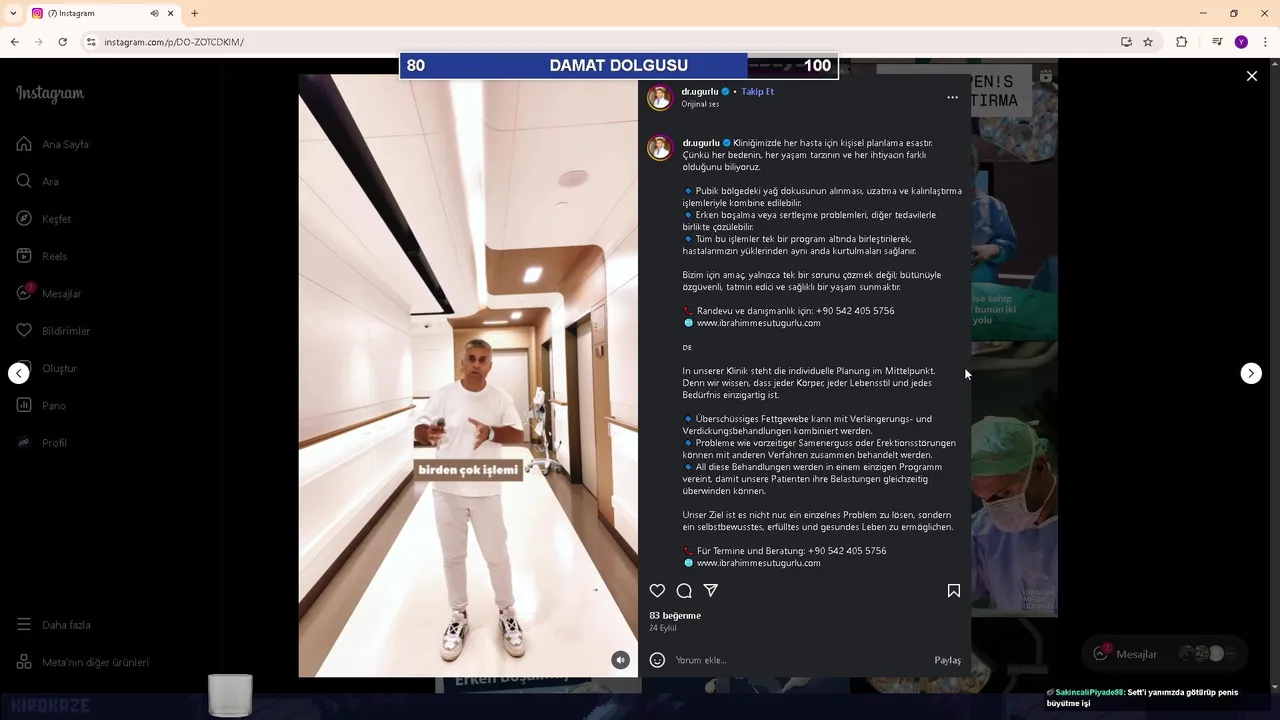Image resolution: width=1280 pixels, height=720 pixels.
Task: Reload the page
Action: coord(63,42)
